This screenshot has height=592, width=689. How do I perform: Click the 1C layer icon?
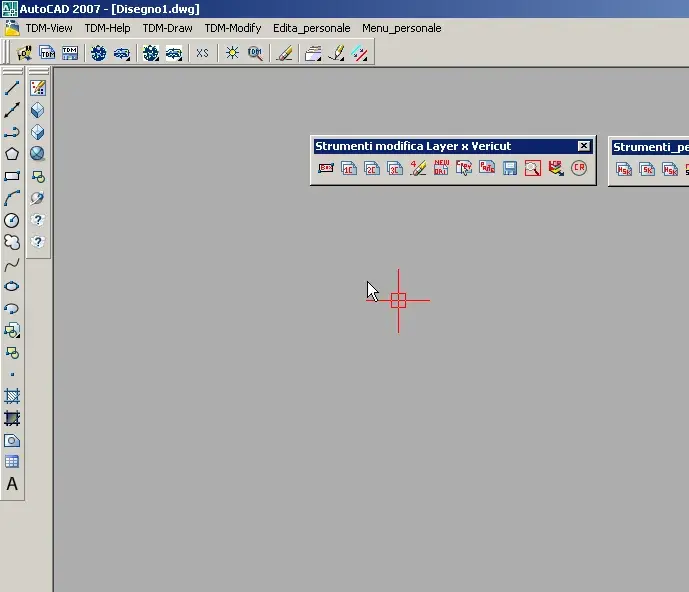(x=349, y=168)
